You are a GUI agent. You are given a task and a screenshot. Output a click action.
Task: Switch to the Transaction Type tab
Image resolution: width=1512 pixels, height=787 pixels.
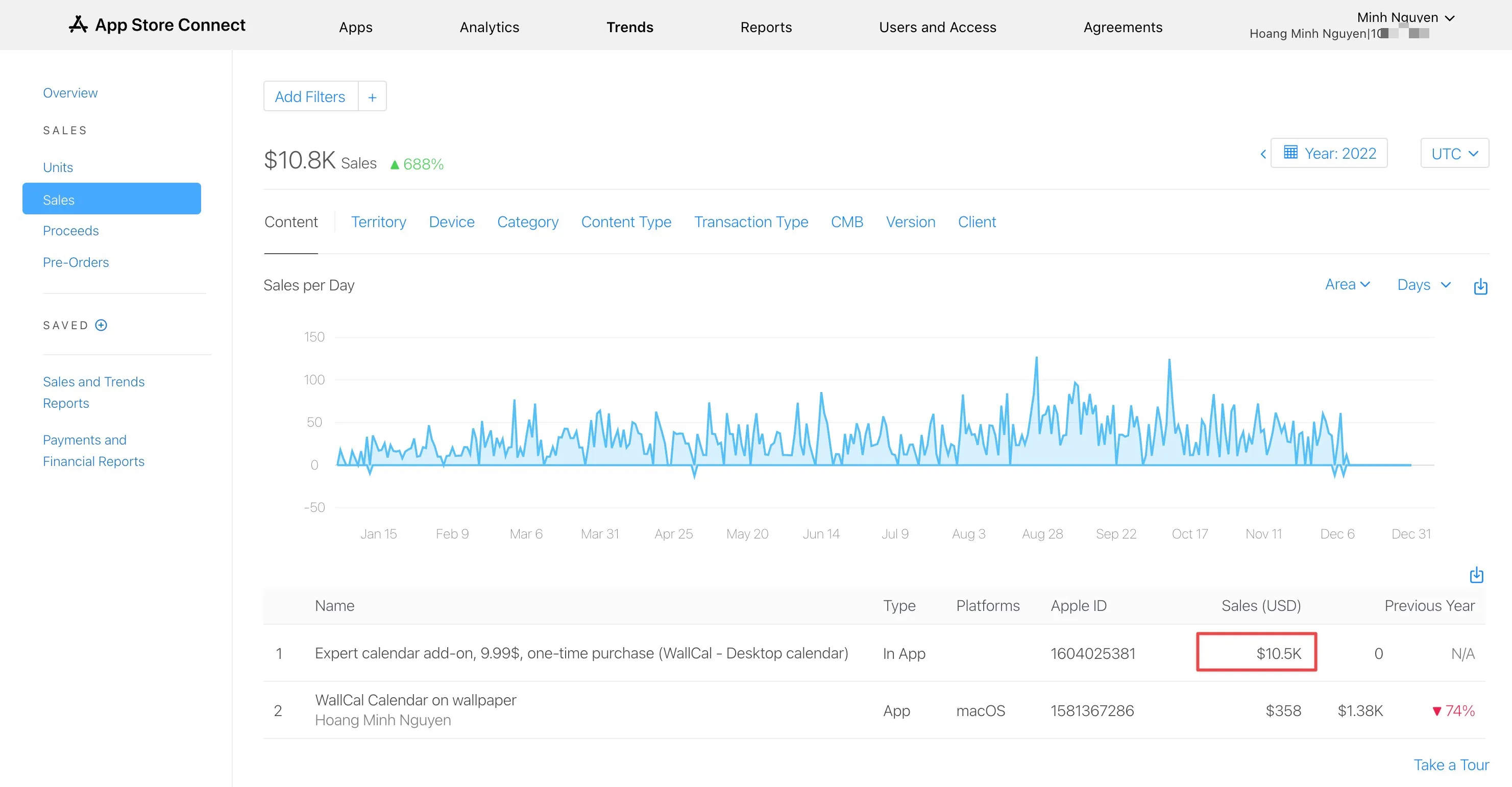tap(751, 222)
